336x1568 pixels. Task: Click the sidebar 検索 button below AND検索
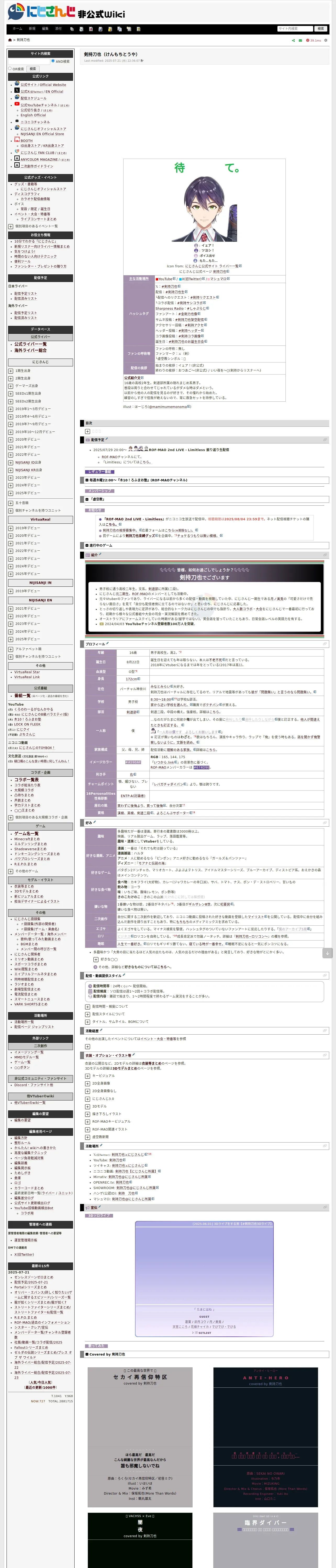(x=33, y=69)
